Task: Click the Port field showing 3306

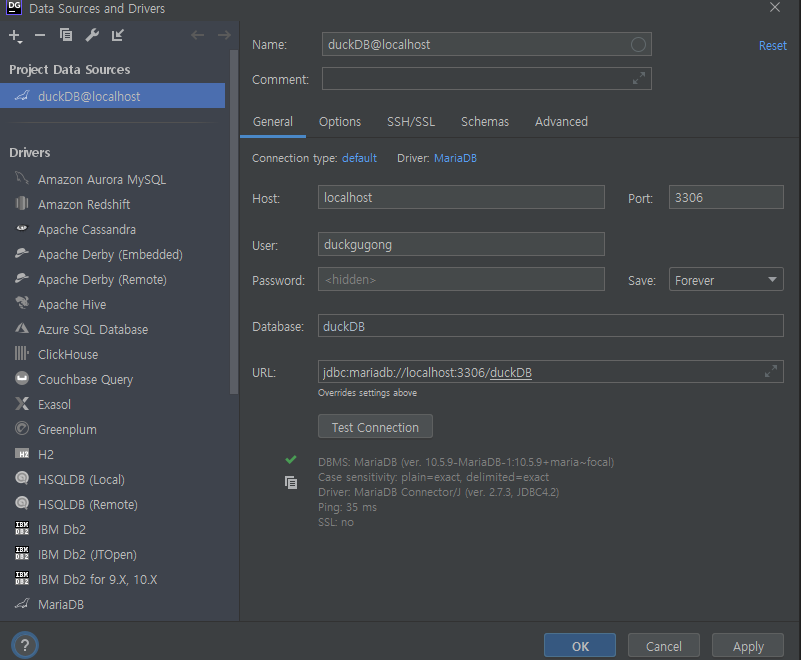Action: pos(726,197)
